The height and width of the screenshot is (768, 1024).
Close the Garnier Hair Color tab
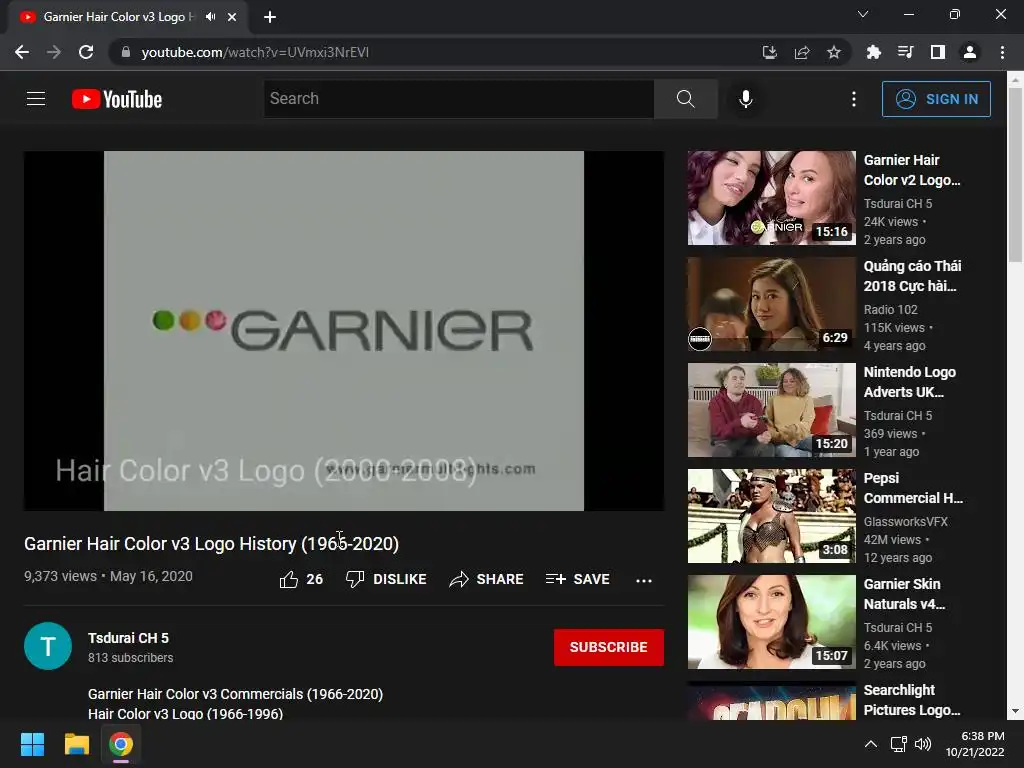coord(232,17)
